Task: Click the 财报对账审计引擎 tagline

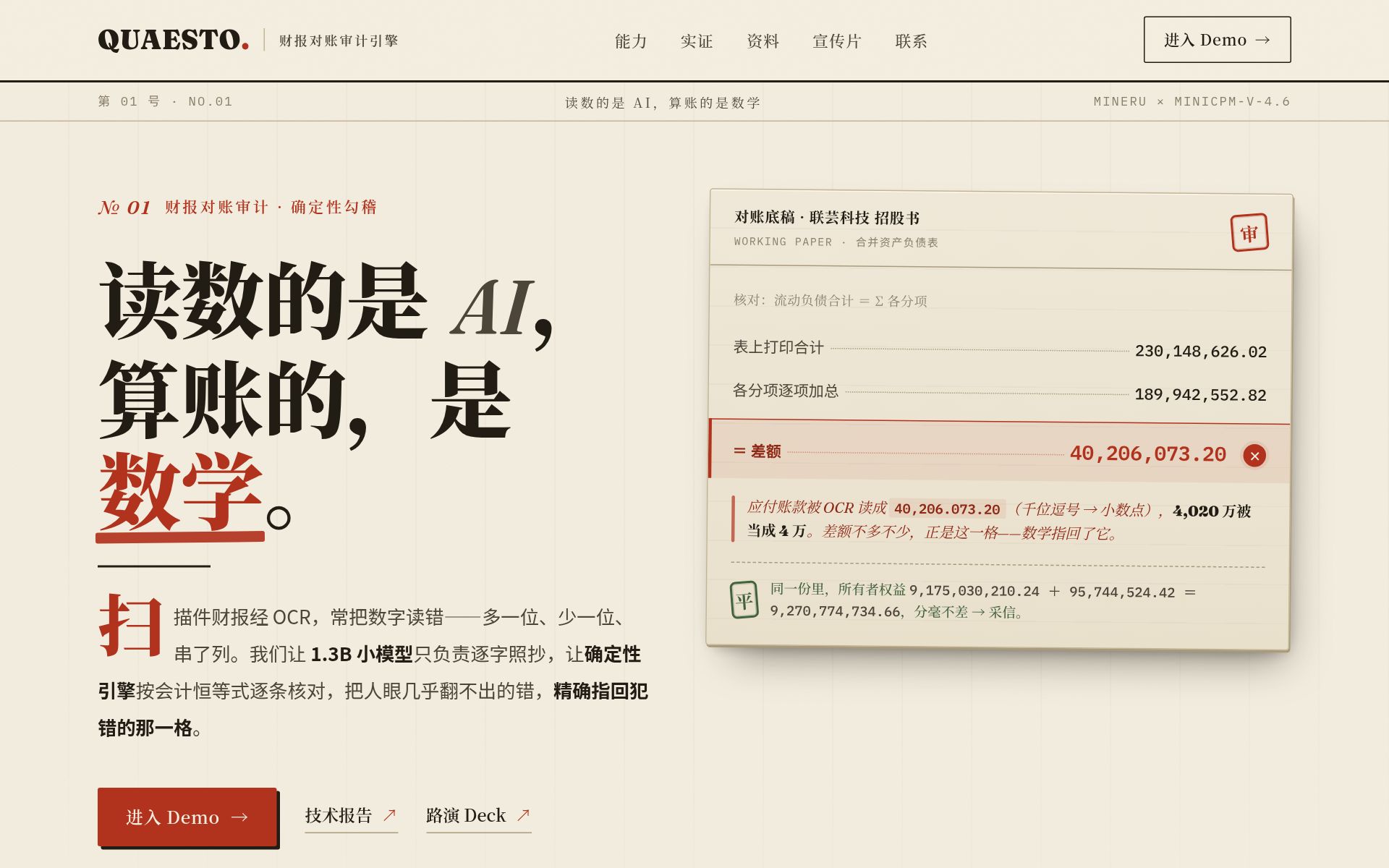Action: tap(339, 41)
